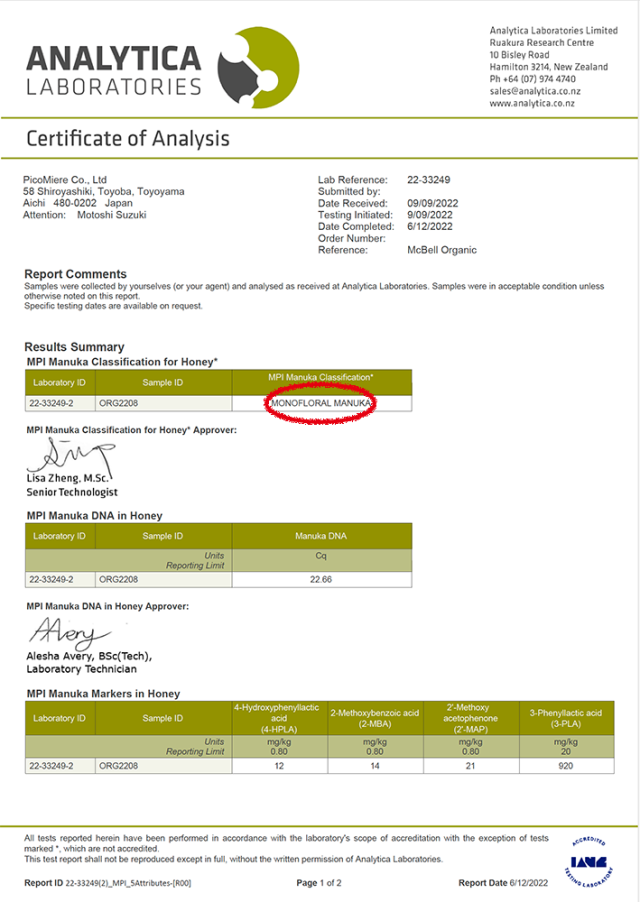Screen dimensions: 640x902
Task: Select Lab Reference value '22-33249'
Action: point(428,179)
